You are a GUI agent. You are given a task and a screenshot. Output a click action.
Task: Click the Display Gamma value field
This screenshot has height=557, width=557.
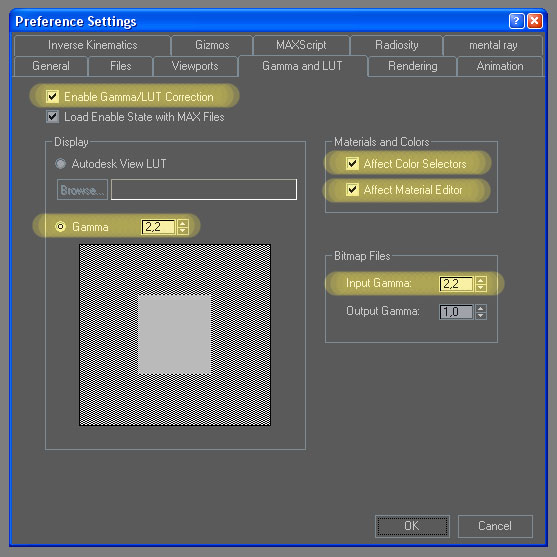(x=158, y=227)
